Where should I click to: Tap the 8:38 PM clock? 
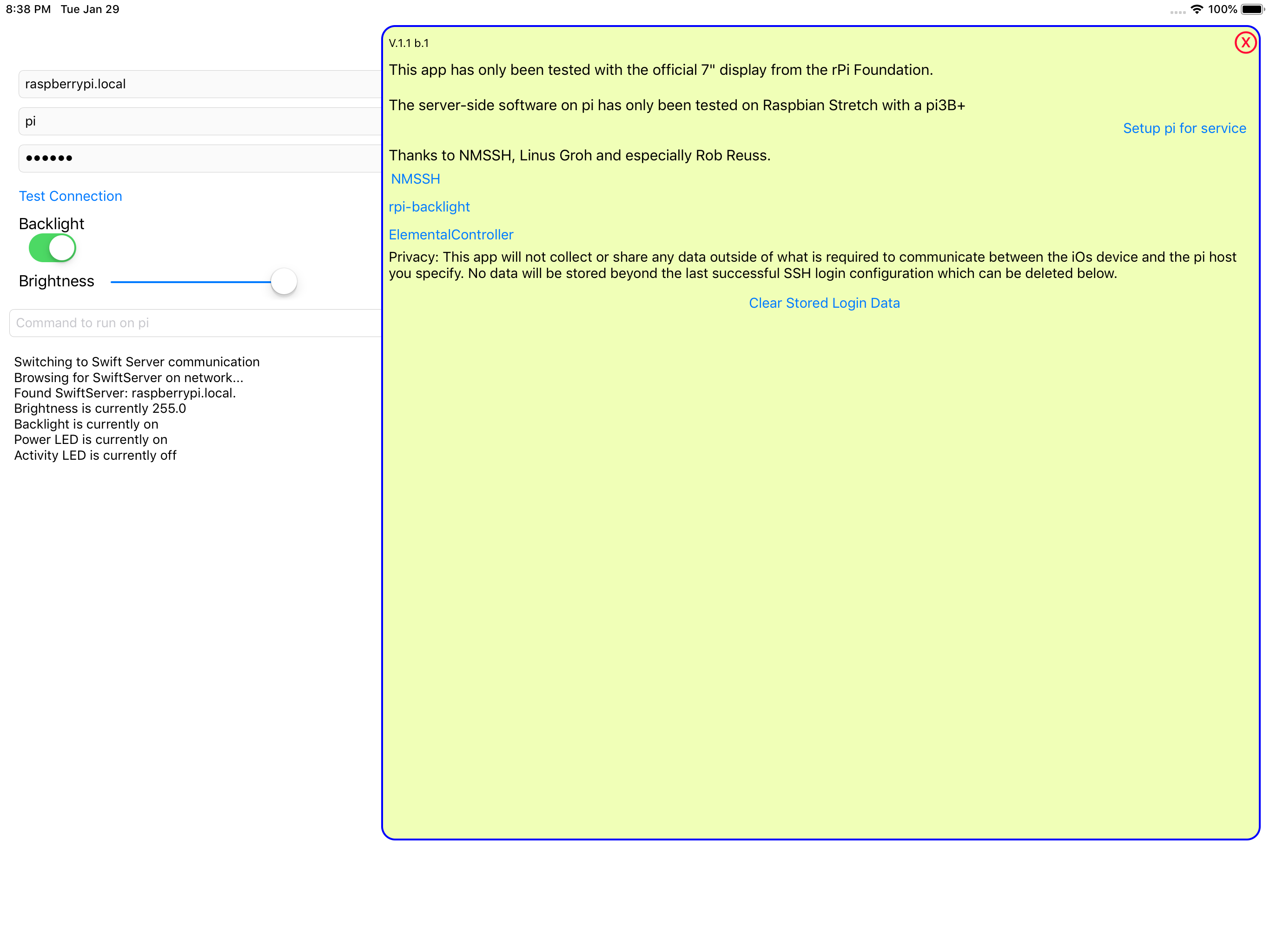click(x=28, y=9)
